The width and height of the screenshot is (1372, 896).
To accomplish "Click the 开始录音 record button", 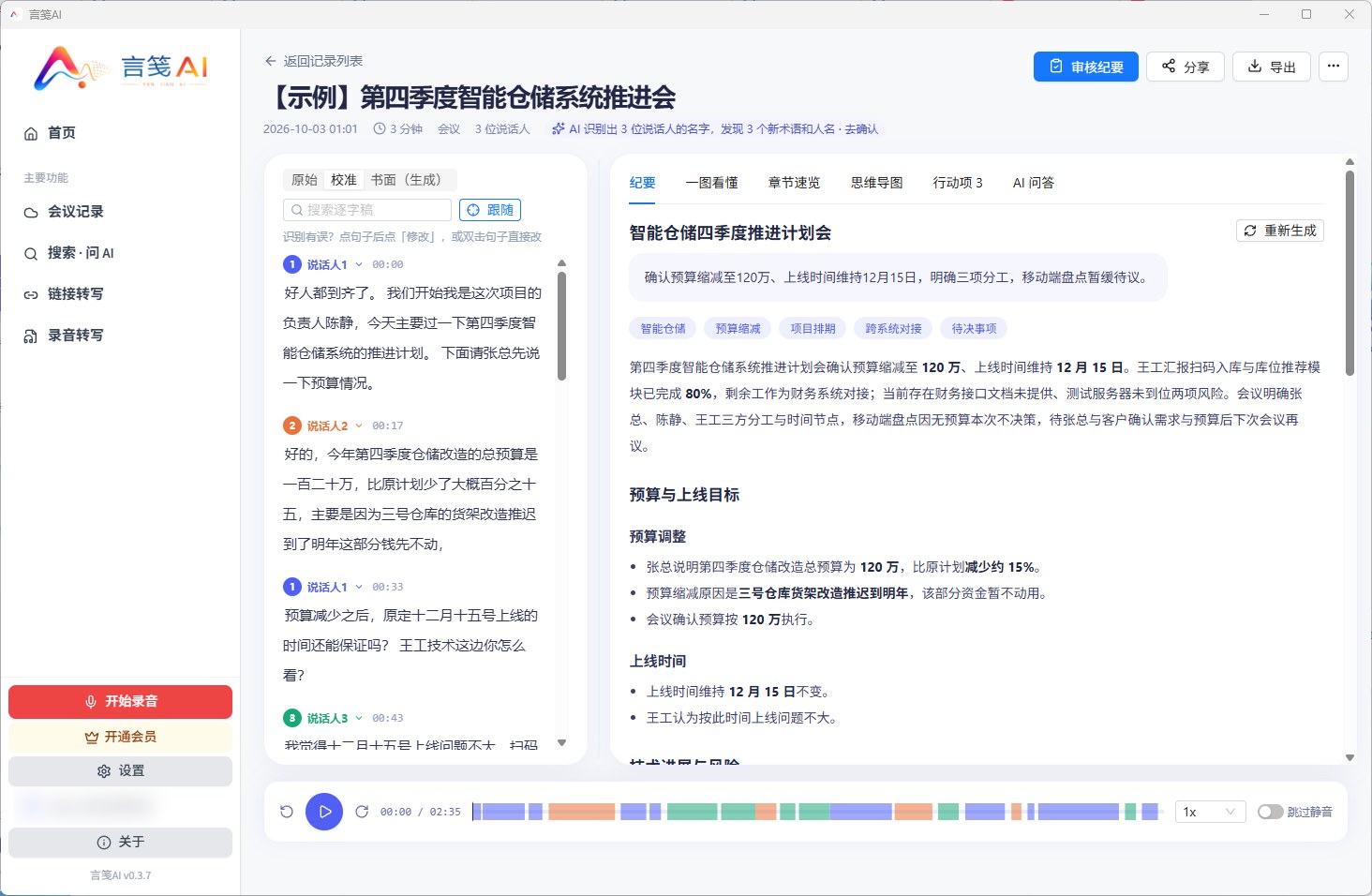I will pyautogui.click(x=120, y=702).
